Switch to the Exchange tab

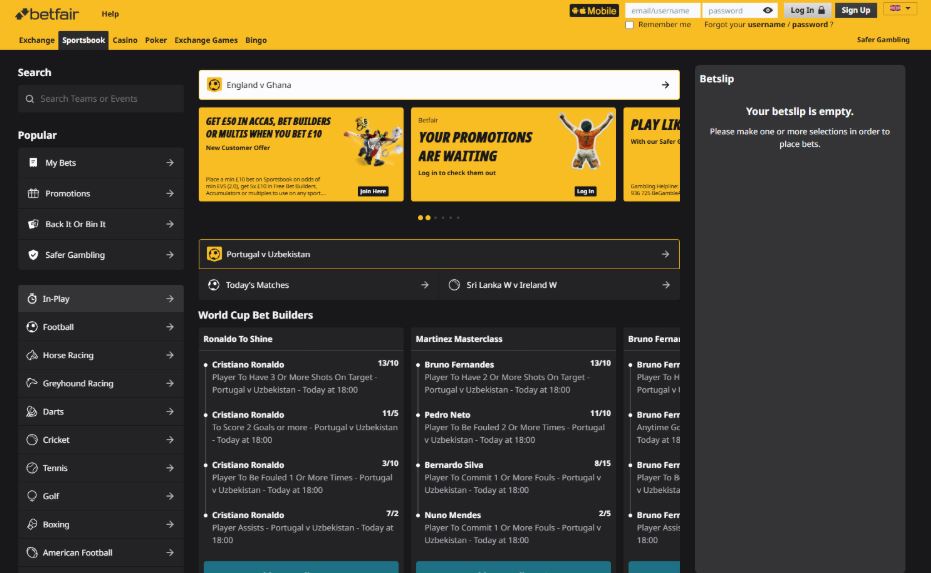[x=37, y=40]
